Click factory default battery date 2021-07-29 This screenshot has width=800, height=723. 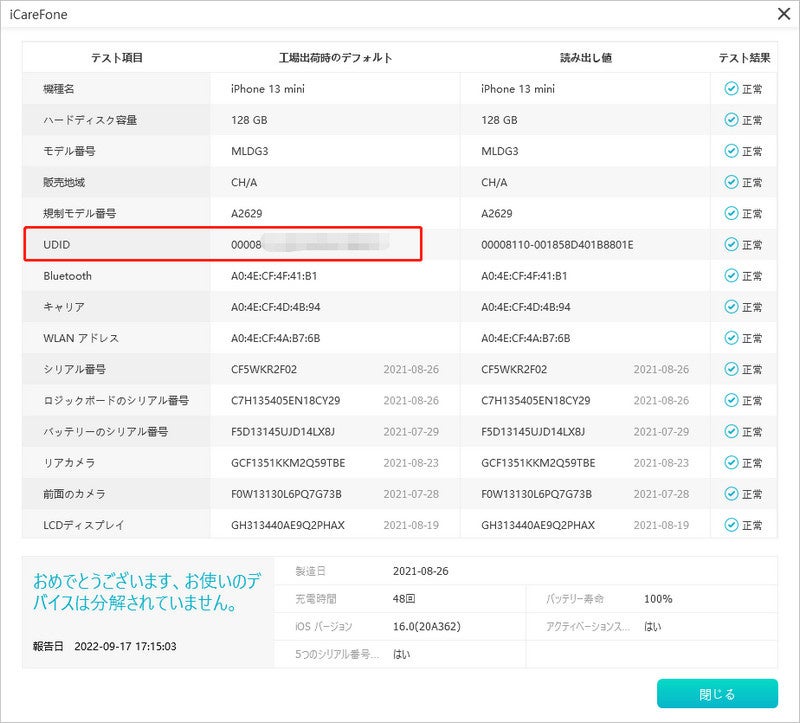[411, 432]
